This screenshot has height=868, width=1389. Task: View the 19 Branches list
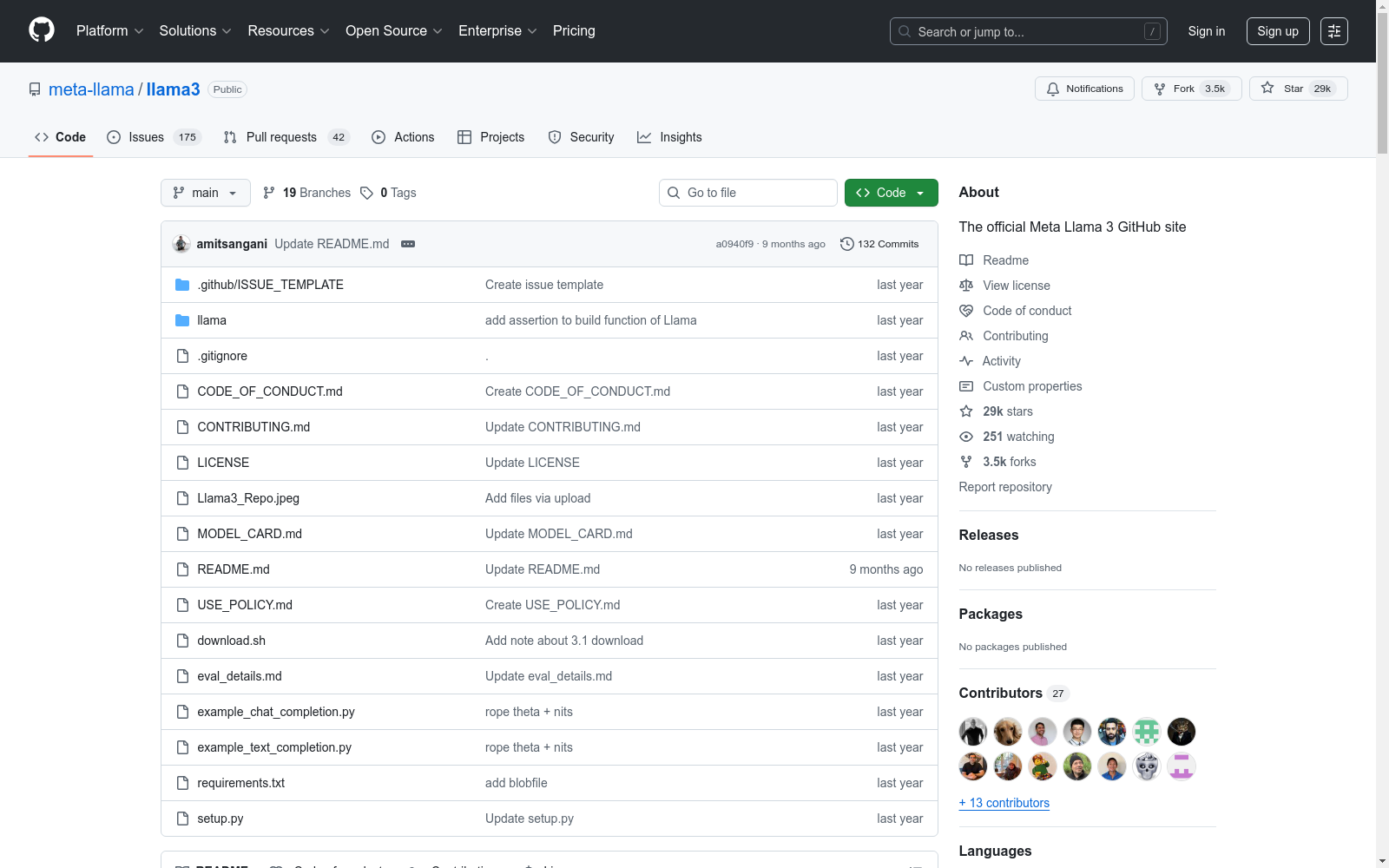[306, 193]
